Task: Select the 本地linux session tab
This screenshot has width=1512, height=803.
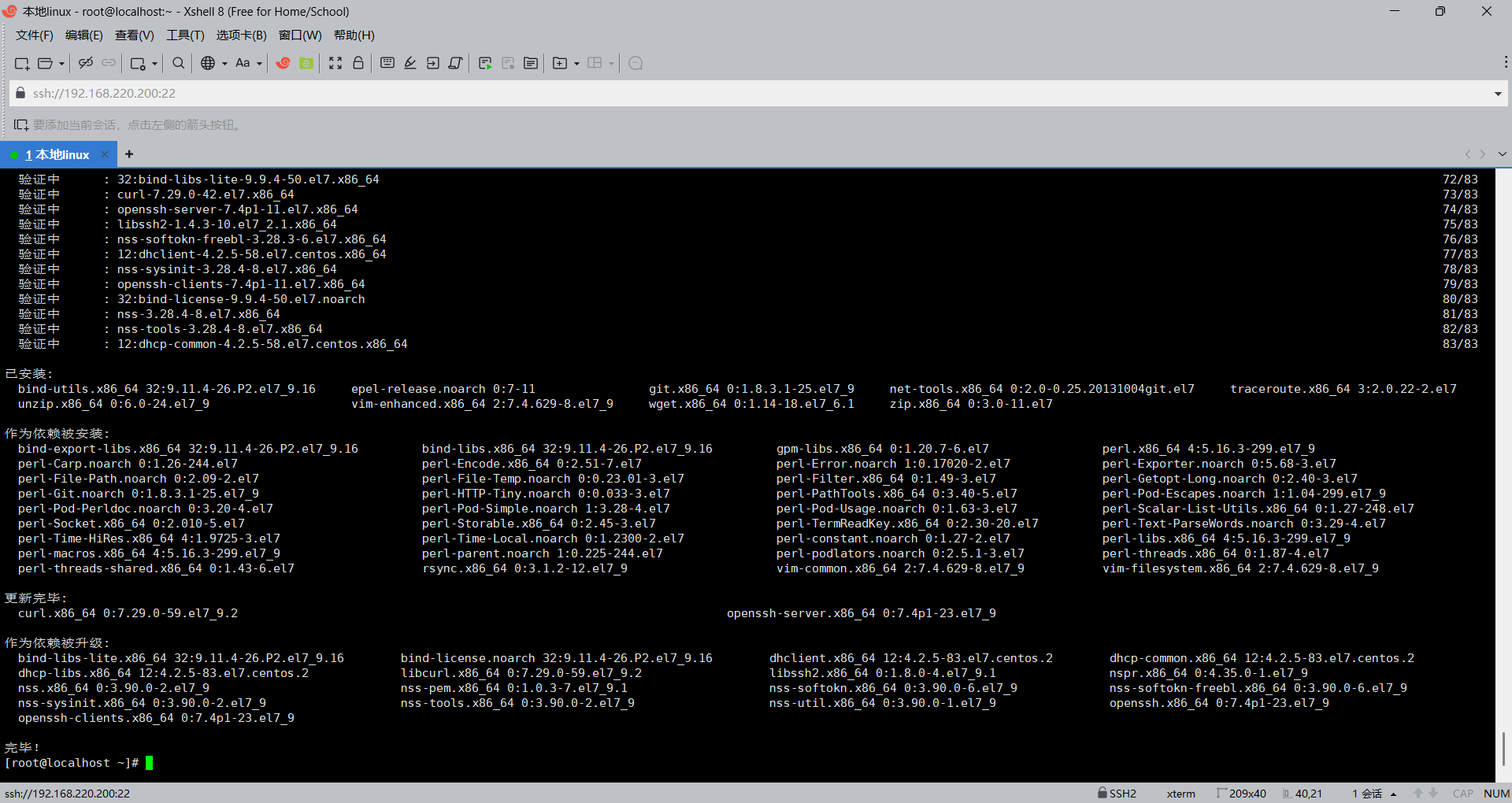Action: [x=57, y=154]
